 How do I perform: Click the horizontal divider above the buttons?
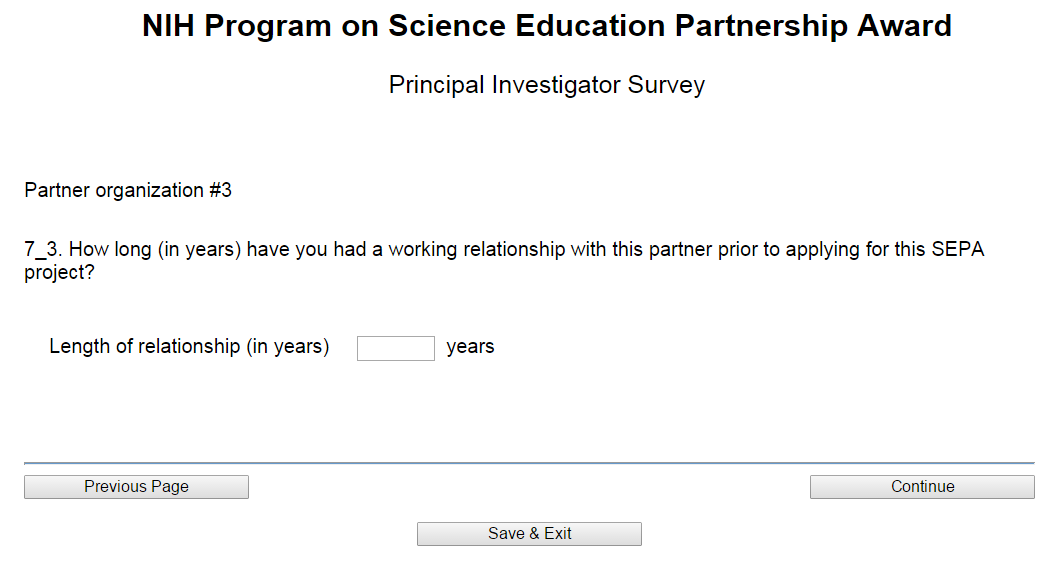[529, 463]
